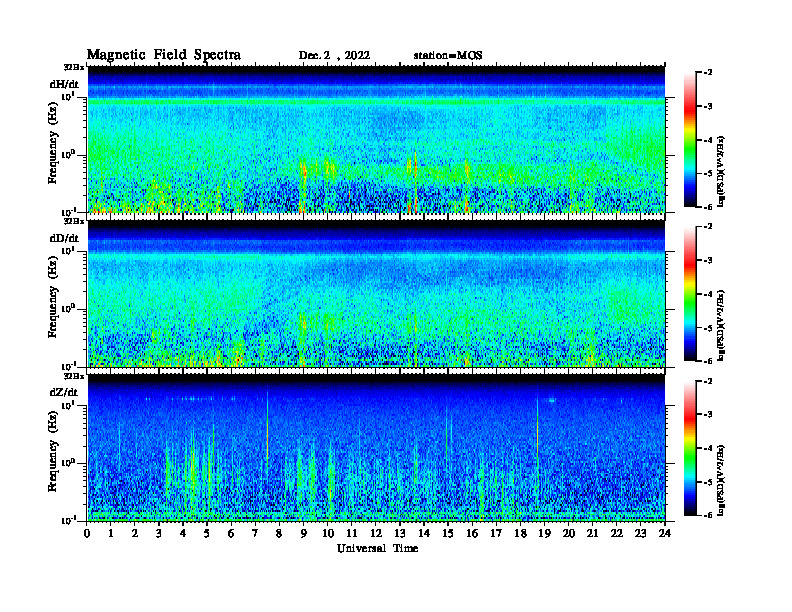Click the 10^0 frequency tick of dZ/dt panel
Screen dimensions: 792x612
69,463
